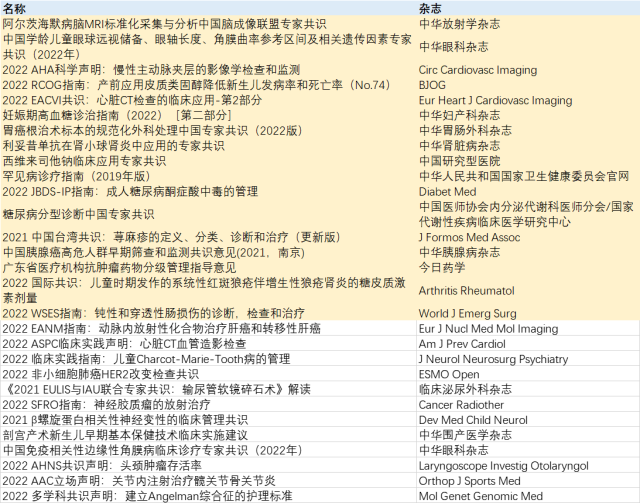640x503 pixels.
Task: Click the Orthop J Sports Med cell
Action: click(x=528, y=481)
